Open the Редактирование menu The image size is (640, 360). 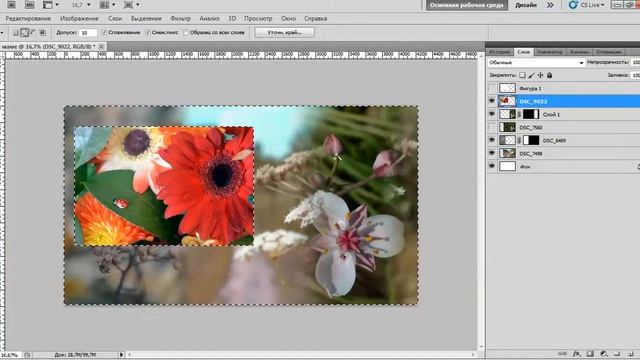pyautogui.click(x=28, y=19)
